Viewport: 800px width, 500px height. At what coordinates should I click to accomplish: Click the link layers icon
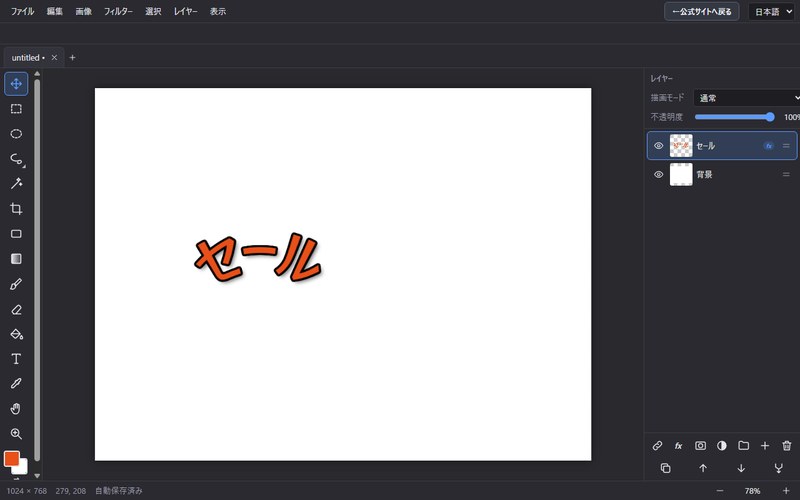click(657, 446)
